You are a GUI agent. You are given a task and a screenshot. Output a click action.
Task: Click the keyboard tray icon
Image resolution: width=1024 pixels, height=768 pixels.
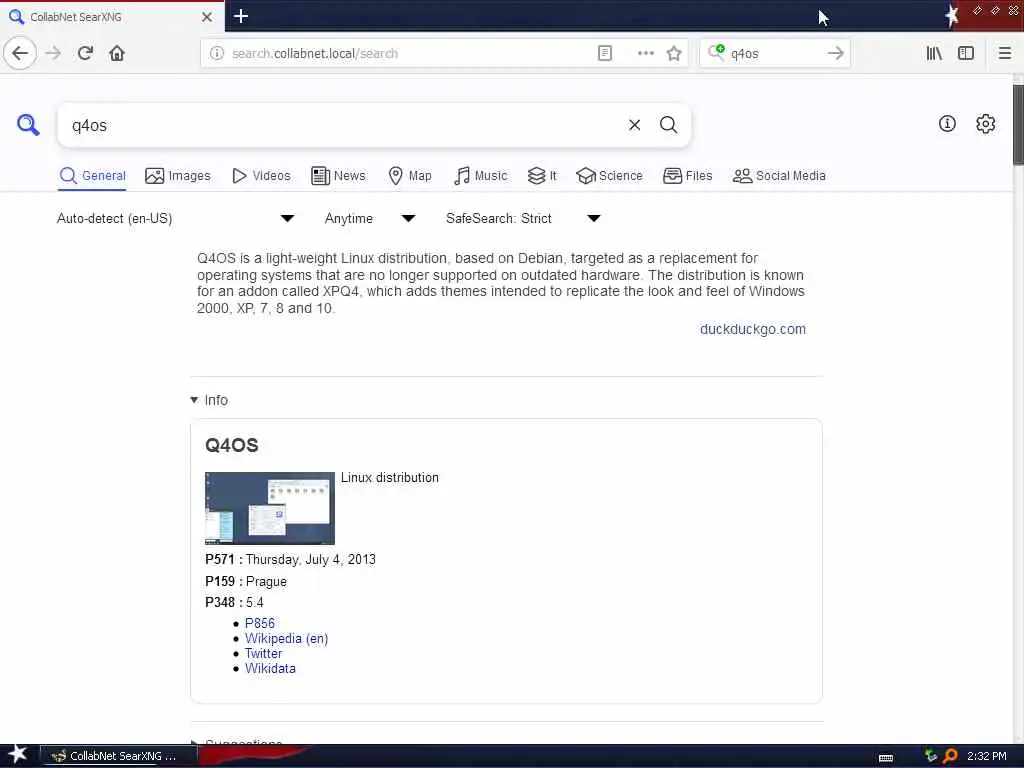tap(886, 757)
